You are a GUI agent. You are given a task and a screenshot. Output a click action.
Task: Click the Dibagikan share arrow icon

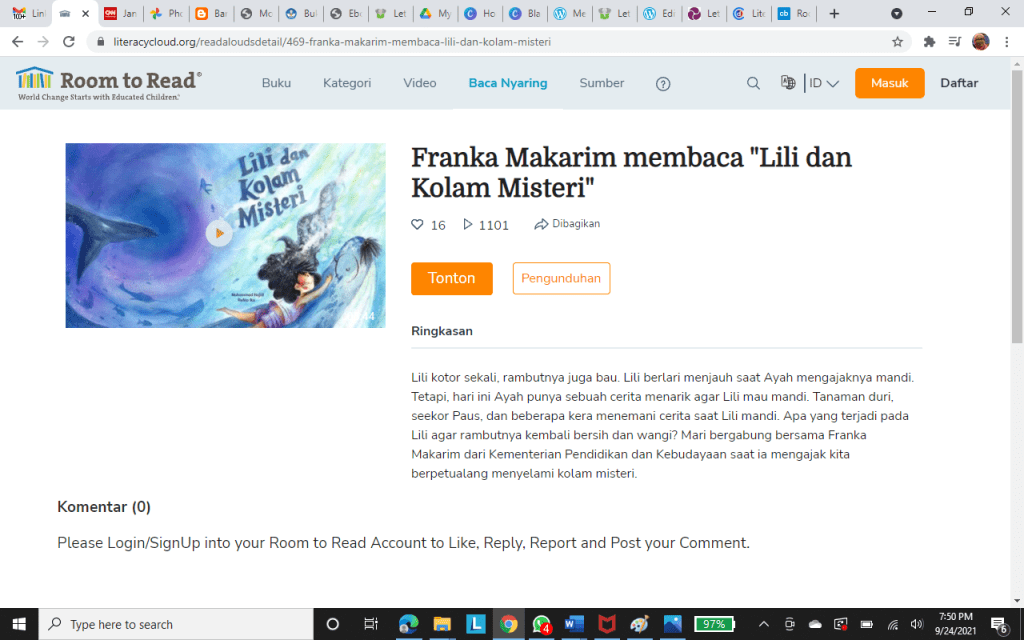[541, 225]
